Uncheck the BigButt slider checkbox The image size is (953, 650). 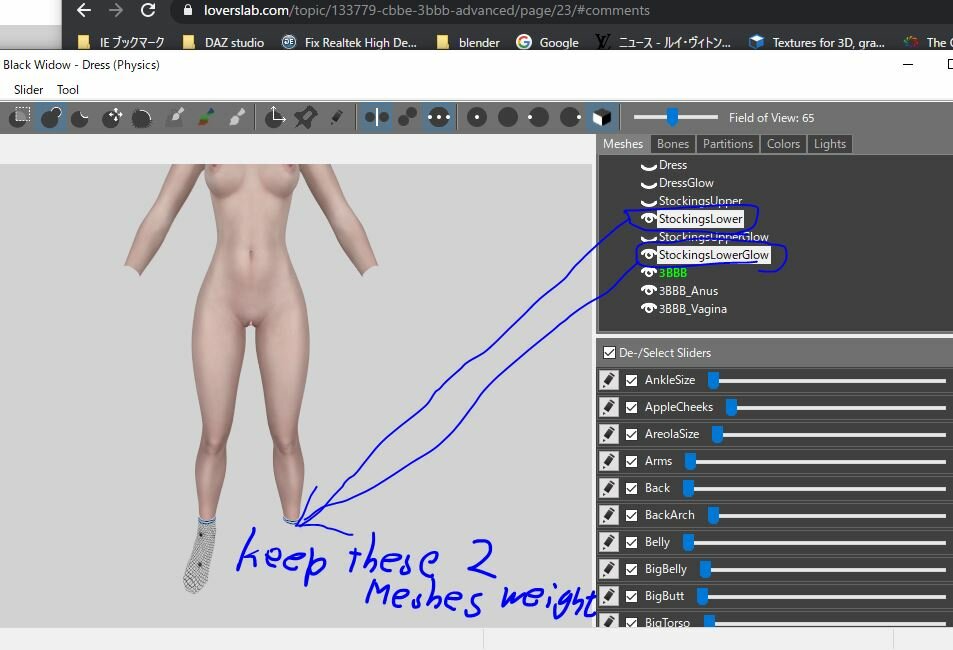click(631, 596)
